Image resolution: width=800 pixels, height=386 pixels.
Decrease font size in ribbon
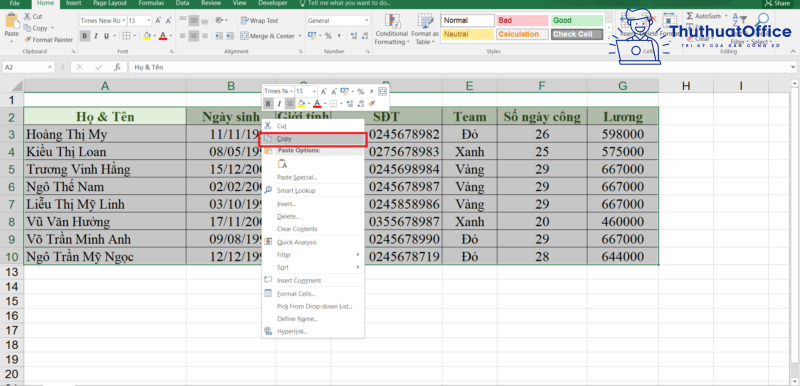(x=168, y=21)
